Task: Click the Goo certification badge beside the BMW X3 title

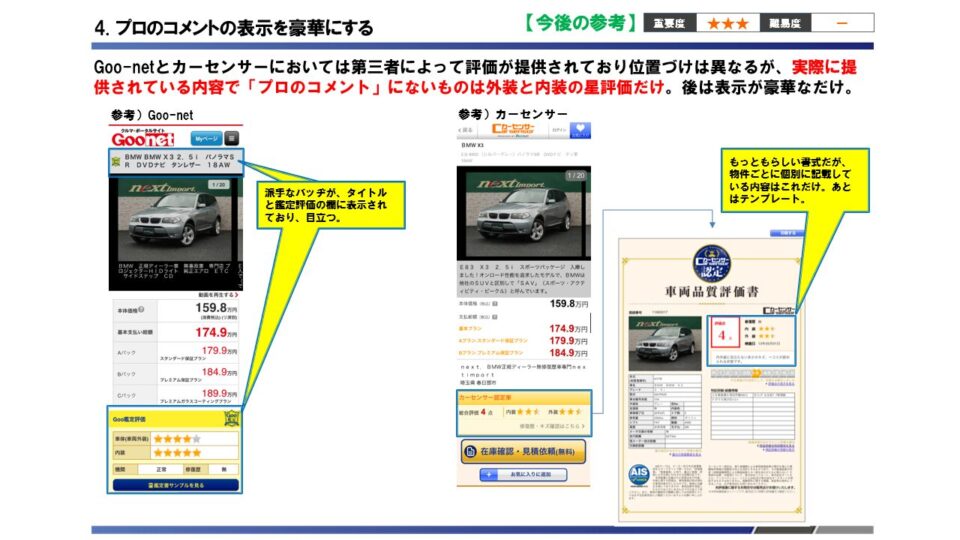Action: (116, 162)
